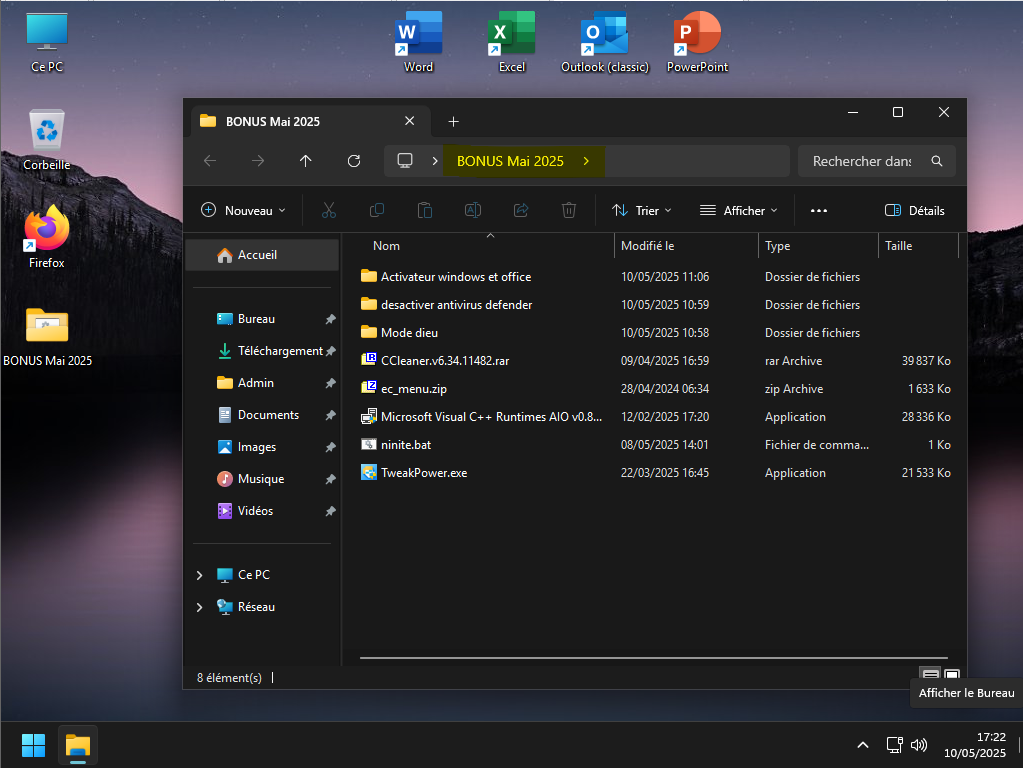Click the PC icon in address bar
This screenshot has width=1023, height=768.
(x=405, y=161)
